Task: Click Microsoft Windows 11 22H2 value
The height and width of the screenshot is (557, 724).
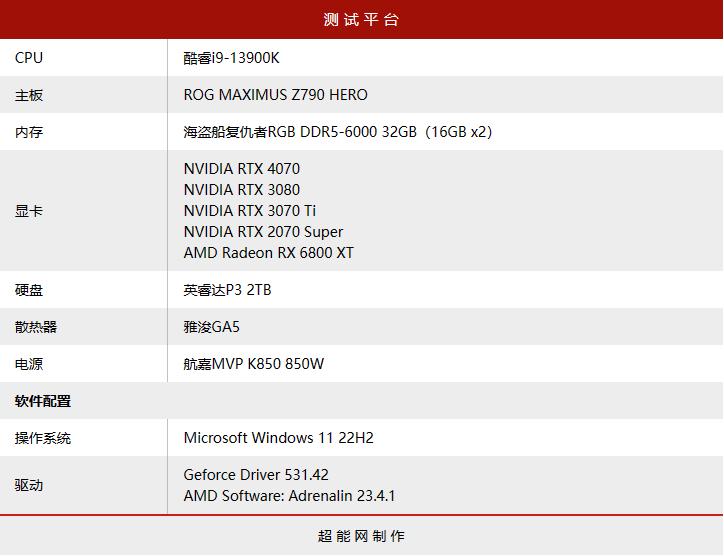Action: click(278, 437)
